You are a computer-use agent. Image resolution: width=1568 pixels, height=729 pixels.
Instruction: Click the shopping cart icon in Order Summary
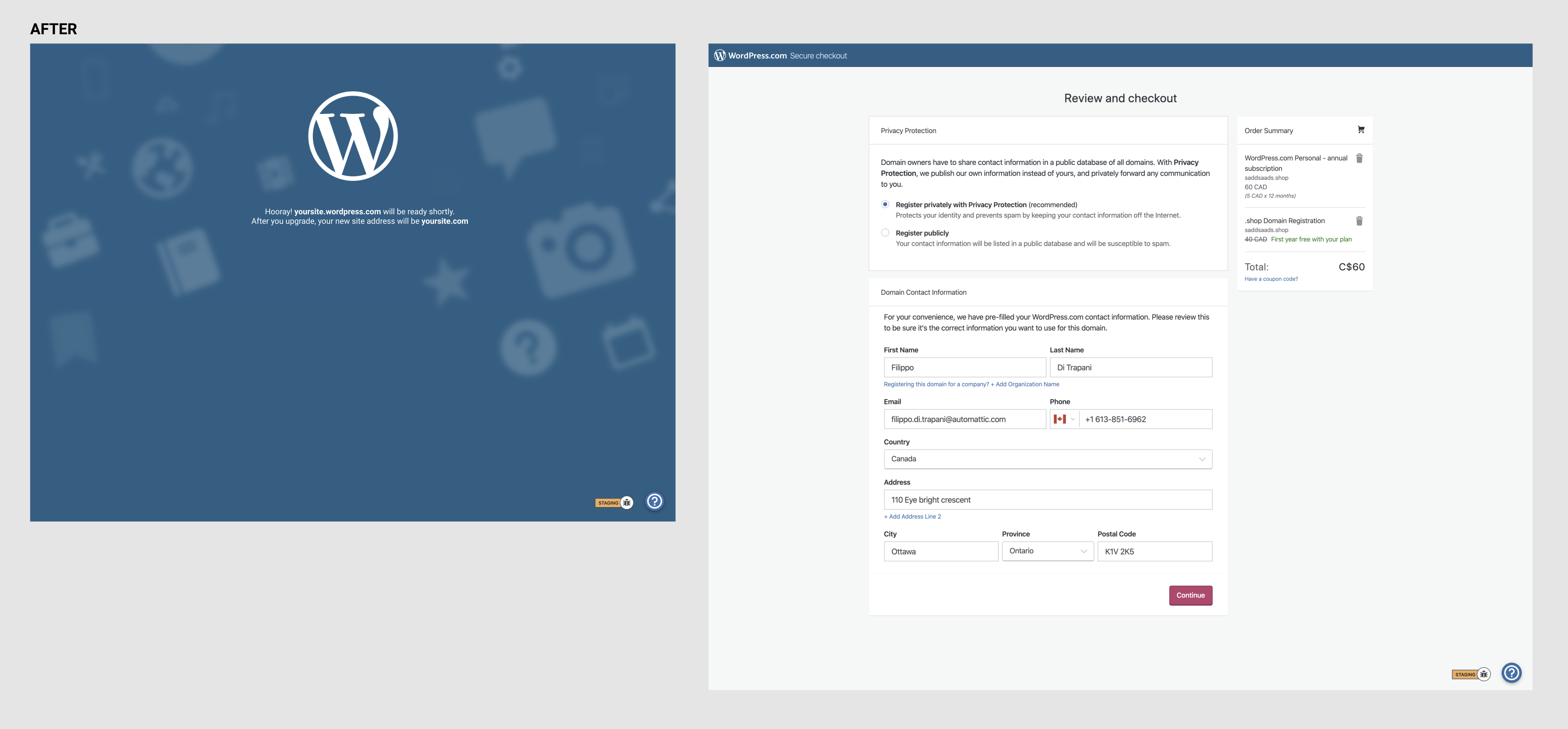tap(1361, 129)
